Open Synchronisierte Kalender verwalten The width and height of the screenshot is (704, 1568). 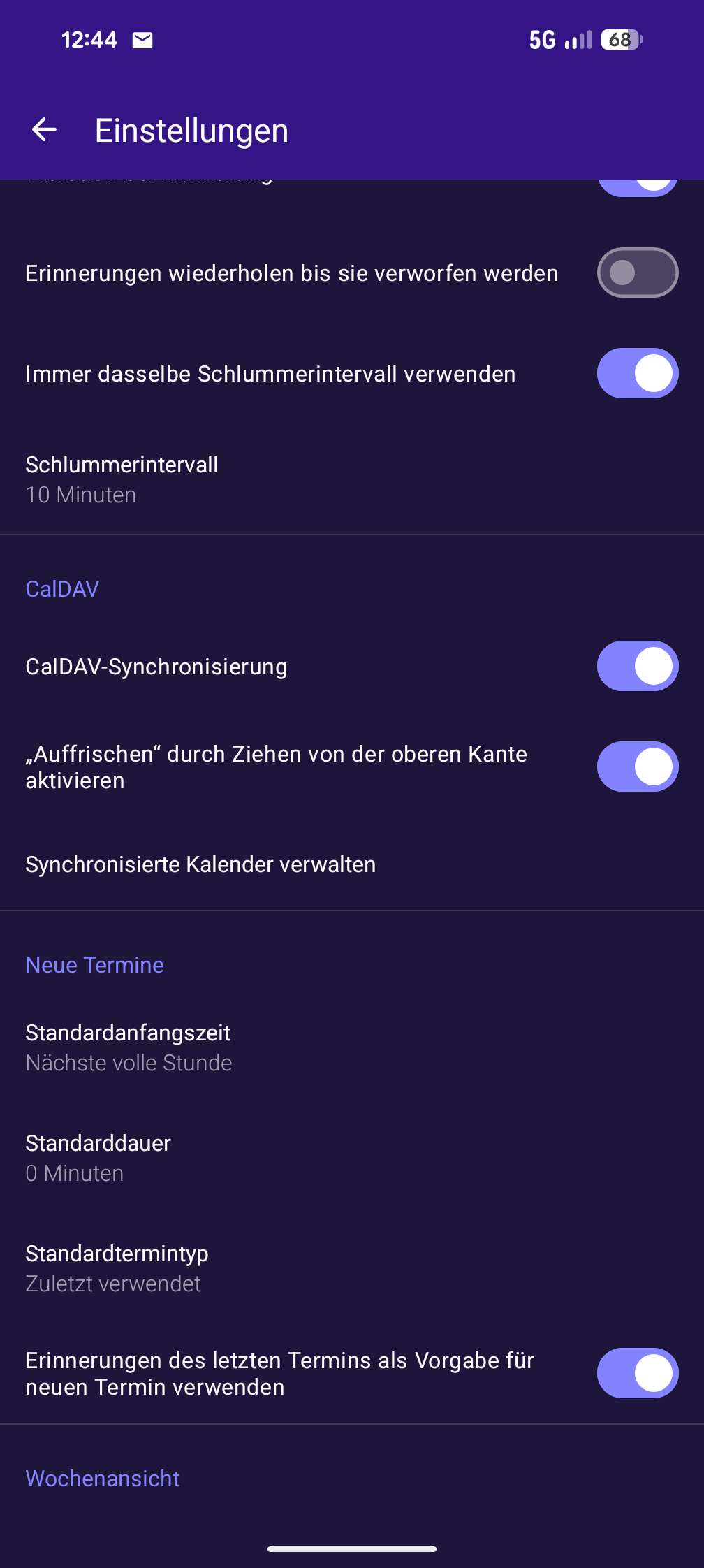pos(200,864)
